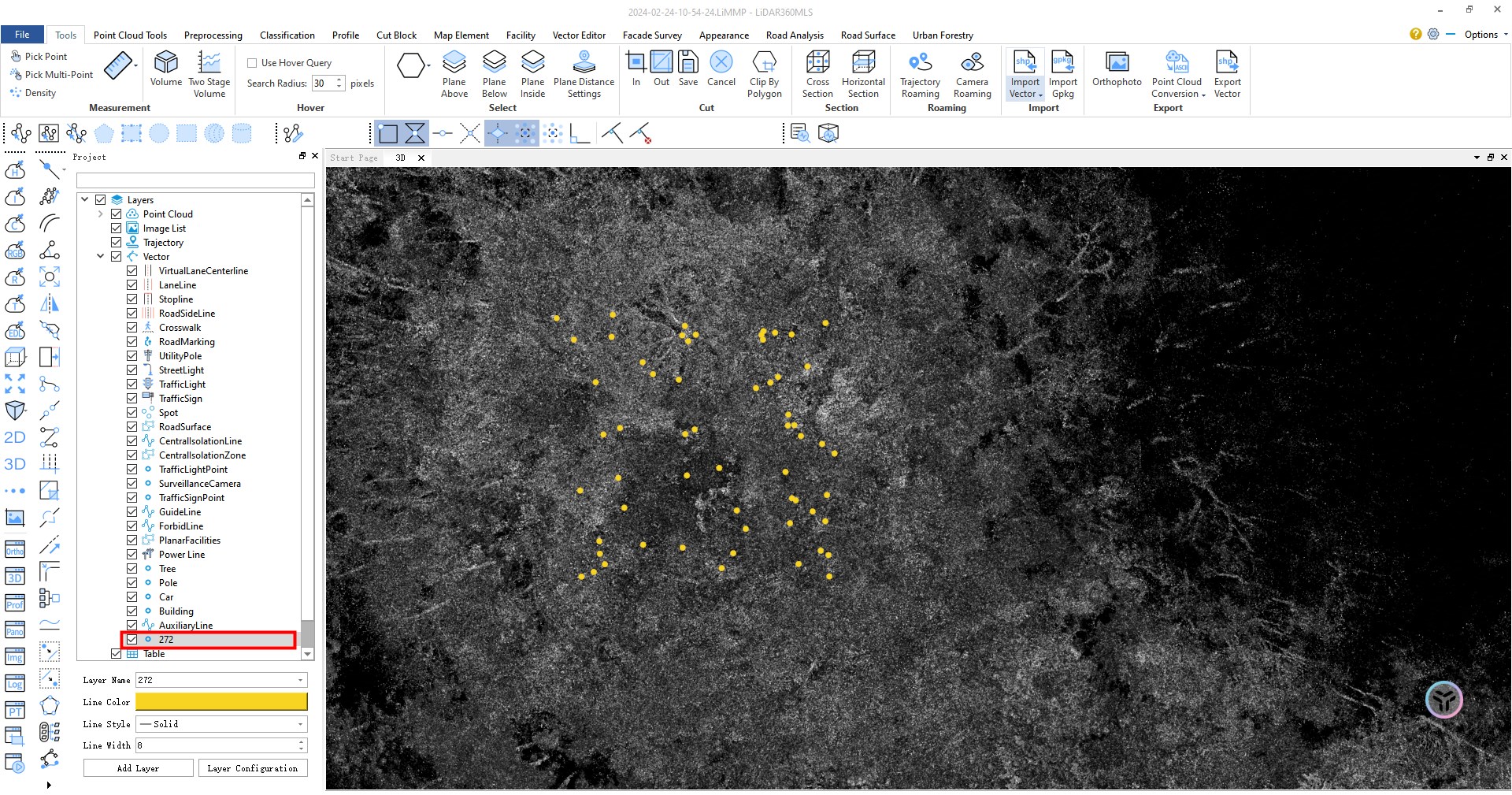Open the Horizontal Section tool
This screenshot has width=1512, height=795.
pos(863,74)
